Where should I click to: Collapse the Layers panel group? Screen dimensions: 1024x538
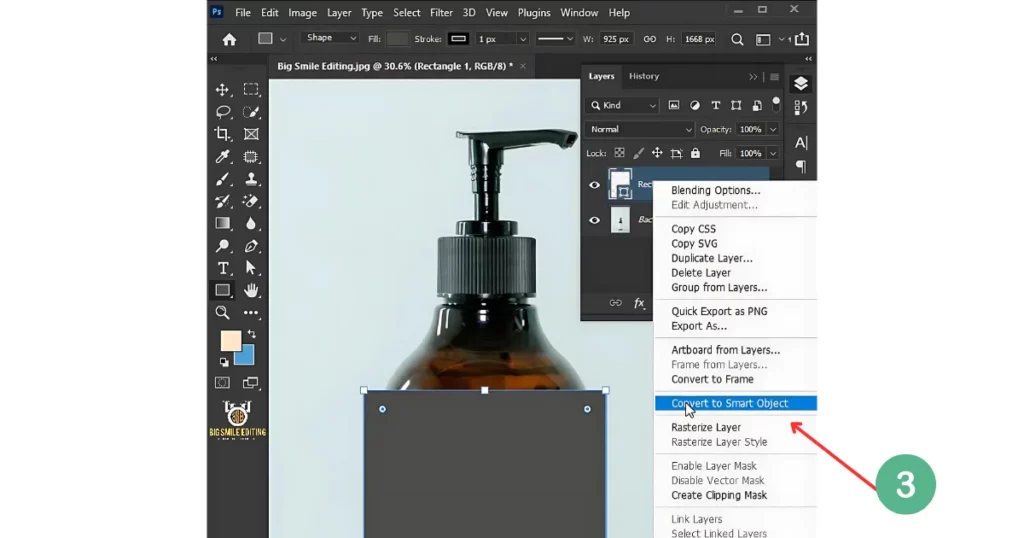753,76
